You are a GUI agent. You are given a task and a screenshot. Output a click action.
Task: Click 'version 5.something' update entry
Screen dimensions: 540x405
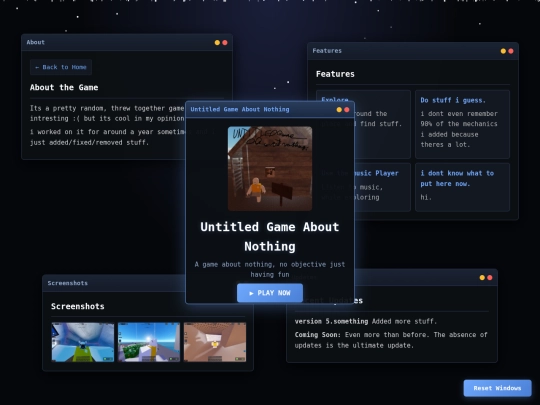(x=365, y=321)
